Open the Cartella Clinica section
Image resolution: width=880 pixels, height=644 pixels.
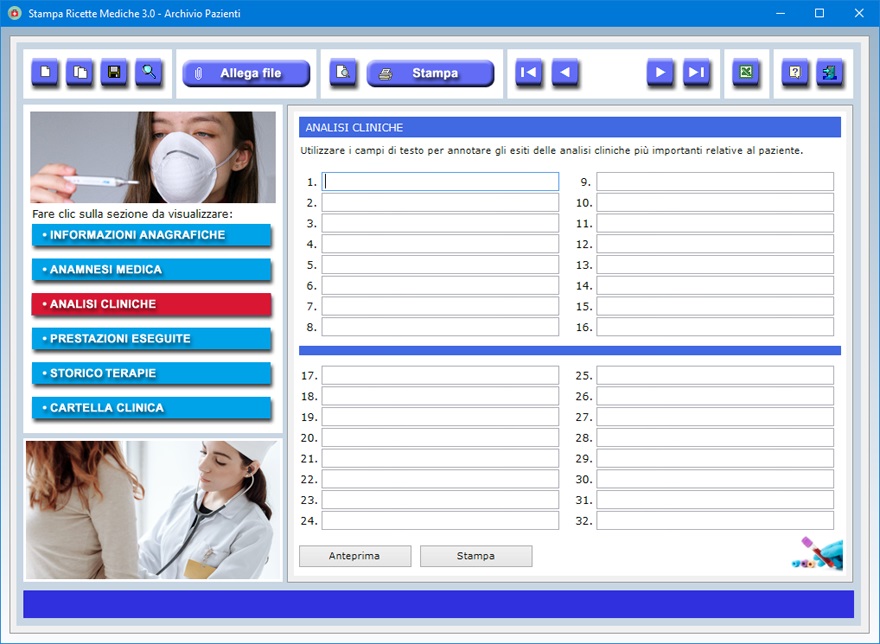152,408
